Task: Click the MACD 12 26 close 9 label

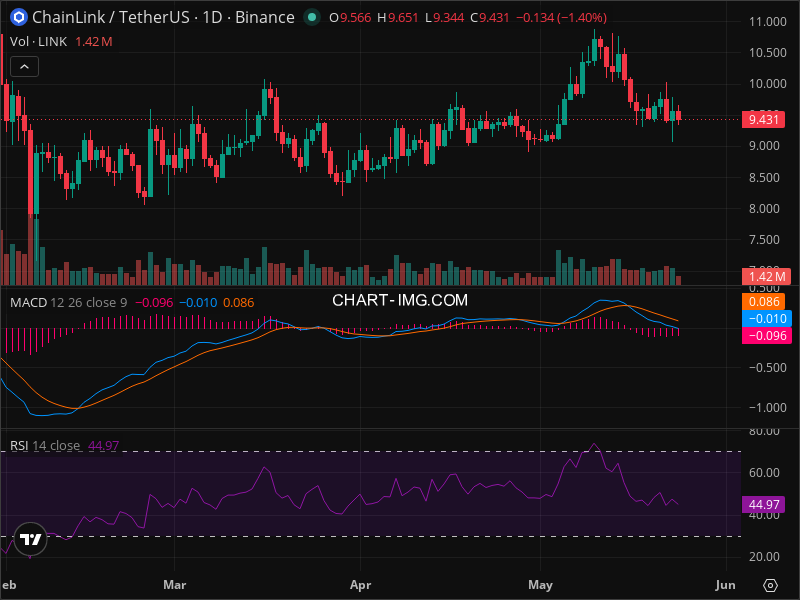Action: pyautogui.click(x=68, y=303)
